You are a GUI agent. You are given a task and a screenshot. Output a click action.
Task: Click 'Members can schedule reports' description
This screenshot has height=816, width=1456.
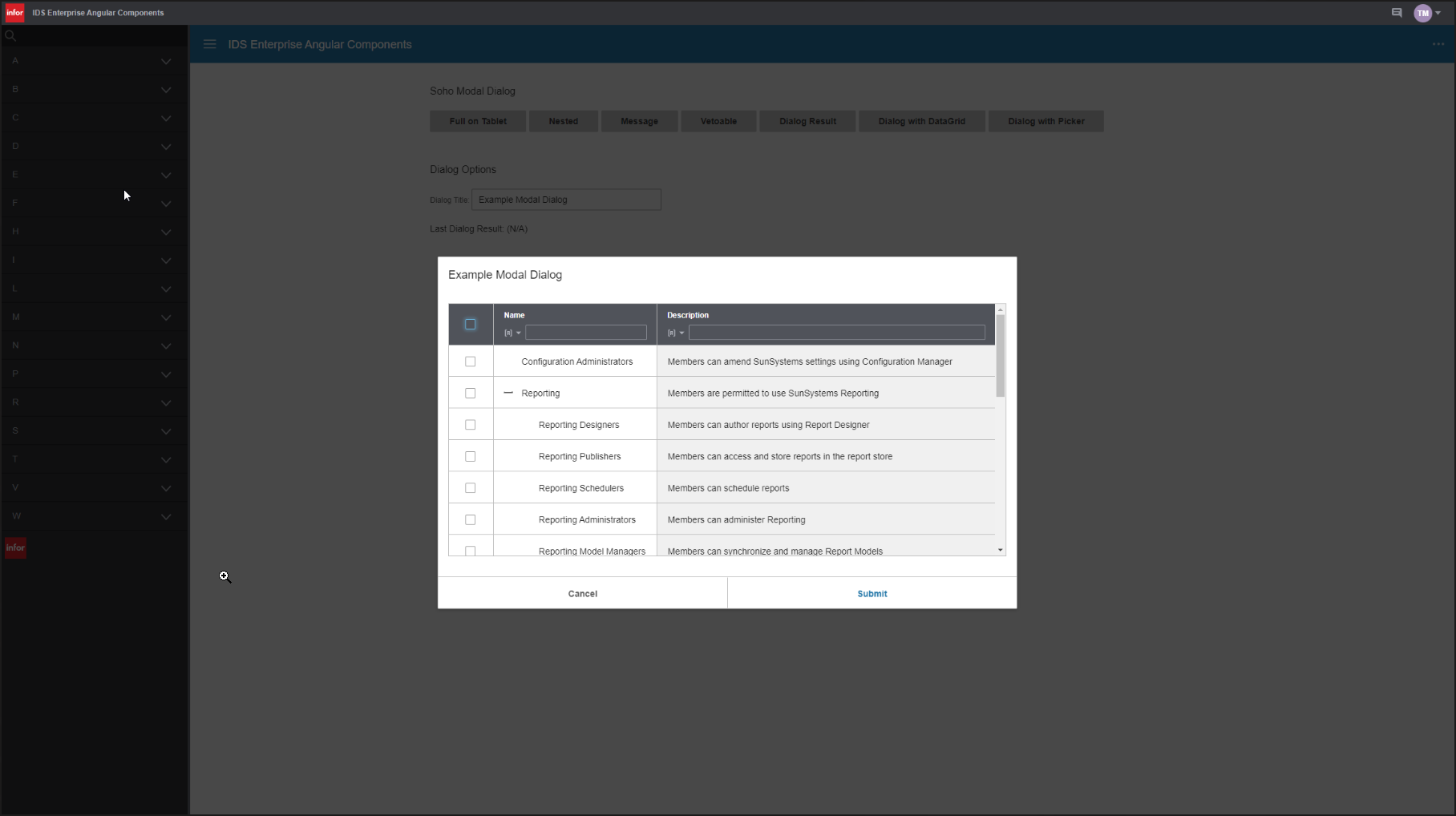coord(728,488)
